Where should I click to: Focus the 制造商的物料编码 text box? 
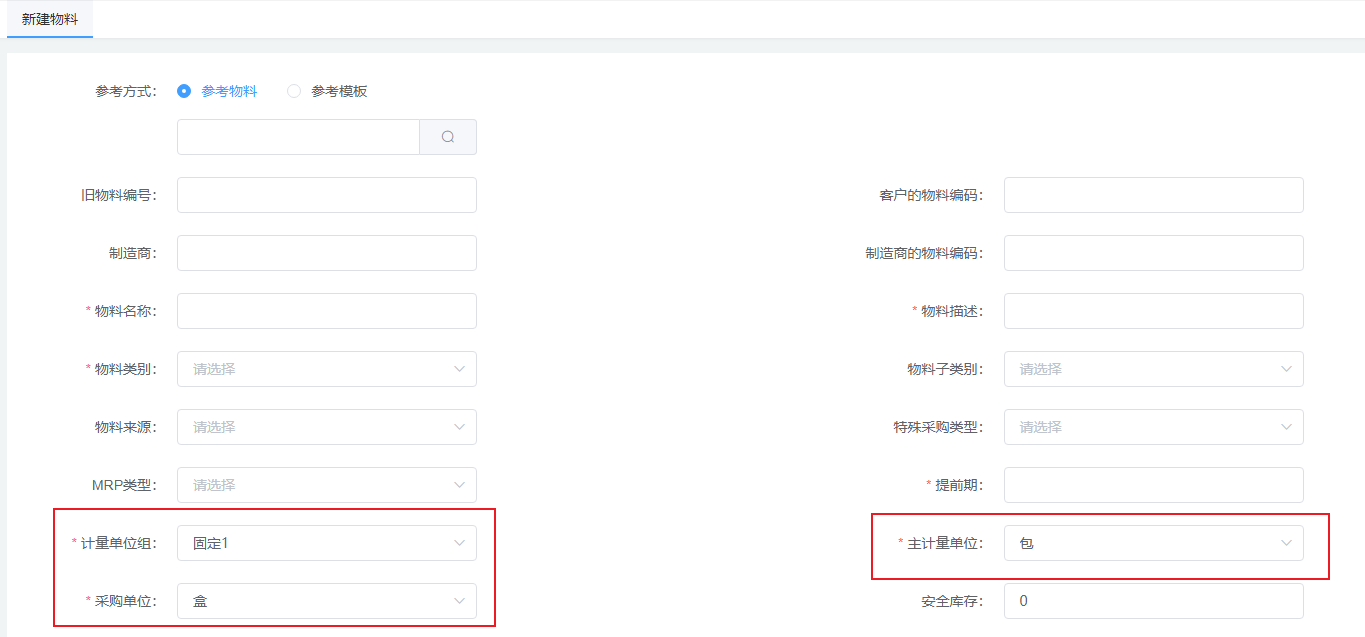1153,253
